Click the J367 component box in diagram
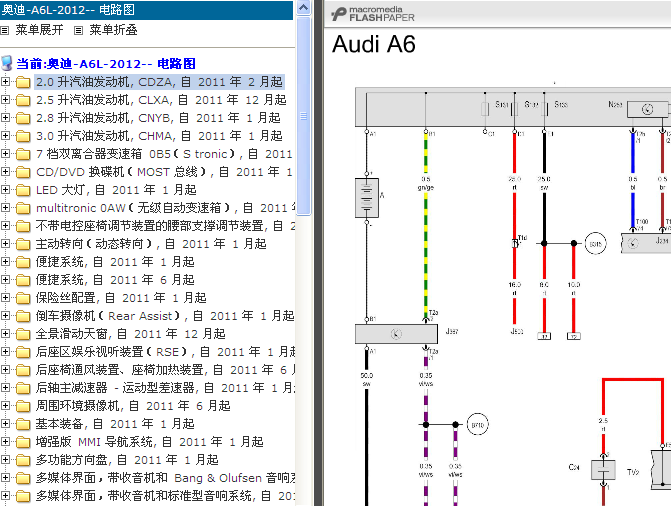 click(396, 333)
